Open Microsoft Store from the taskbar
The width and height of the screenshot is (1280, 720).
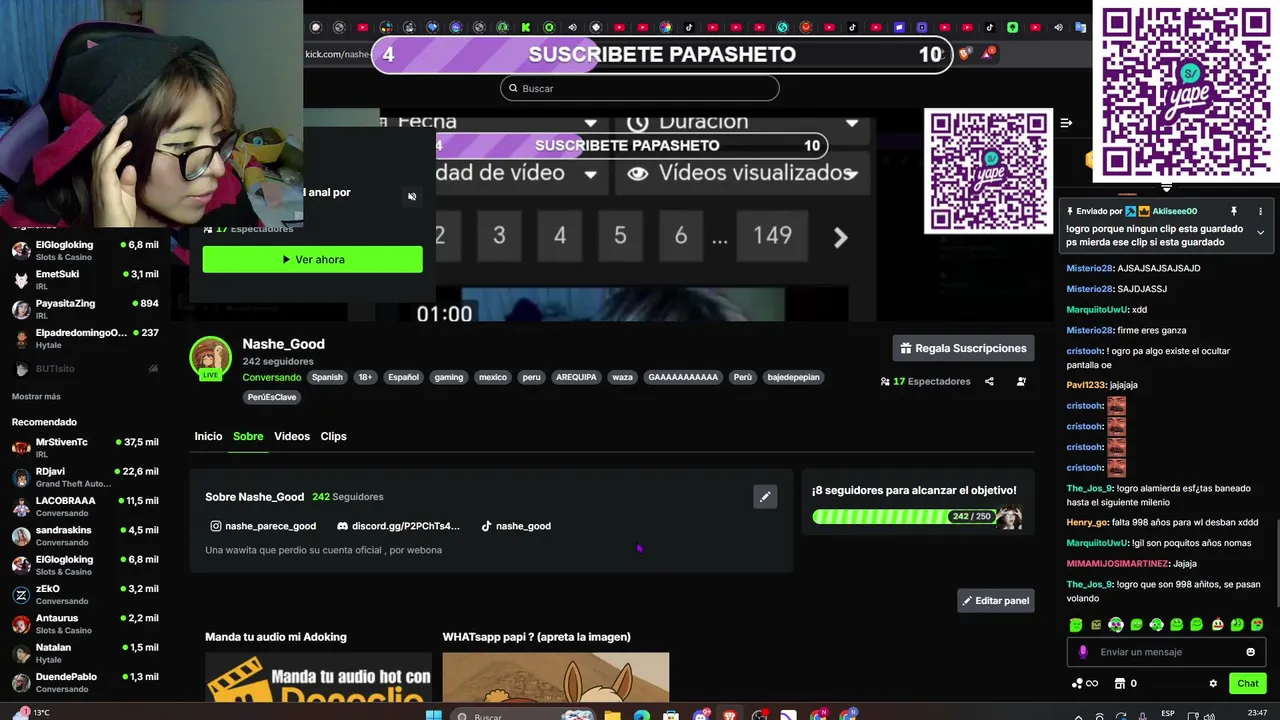pyautogui.click(x=671, y=714)
